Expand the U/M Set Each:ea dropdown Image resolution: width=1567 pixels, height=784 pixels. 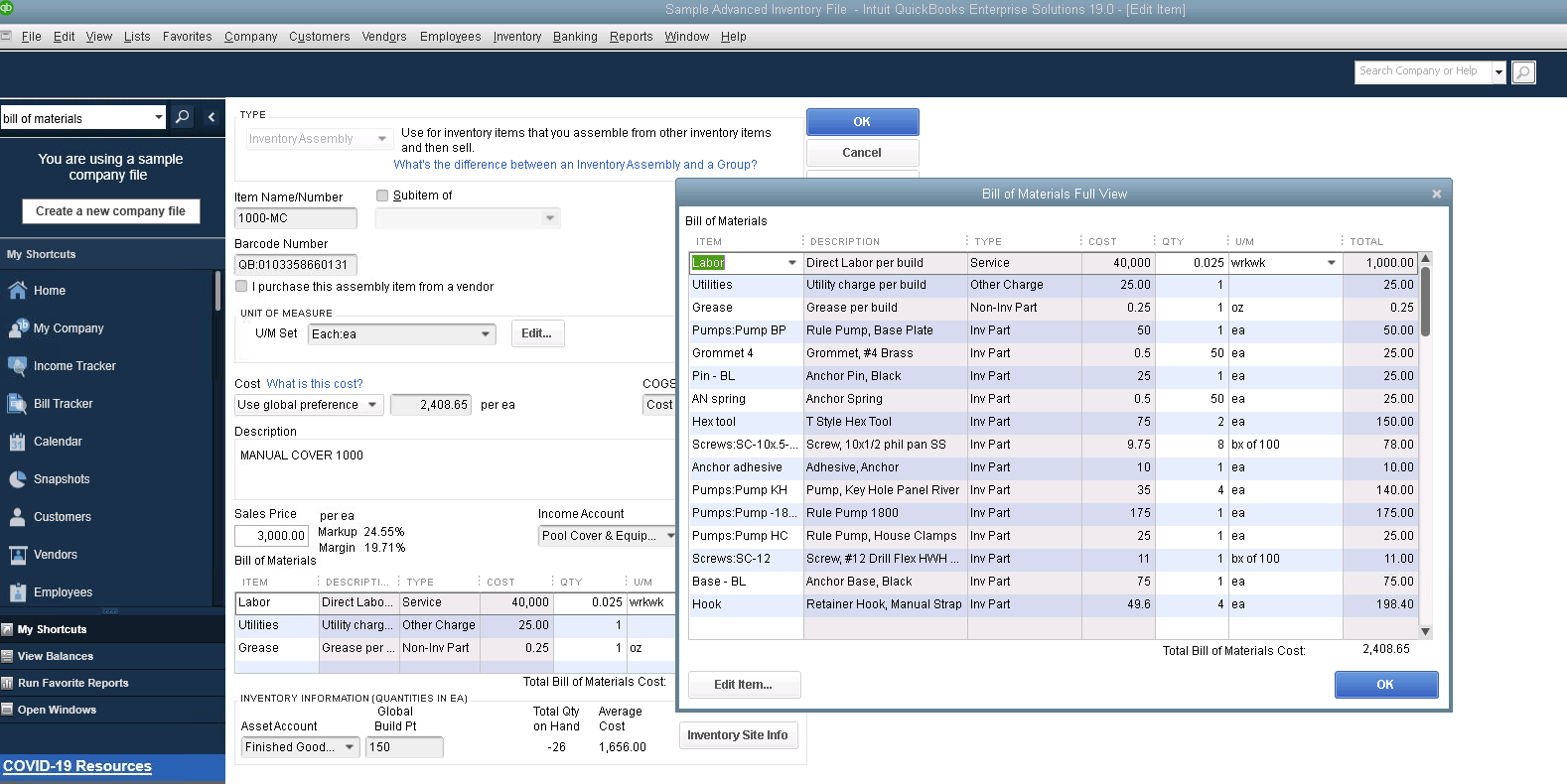(486, 334)
